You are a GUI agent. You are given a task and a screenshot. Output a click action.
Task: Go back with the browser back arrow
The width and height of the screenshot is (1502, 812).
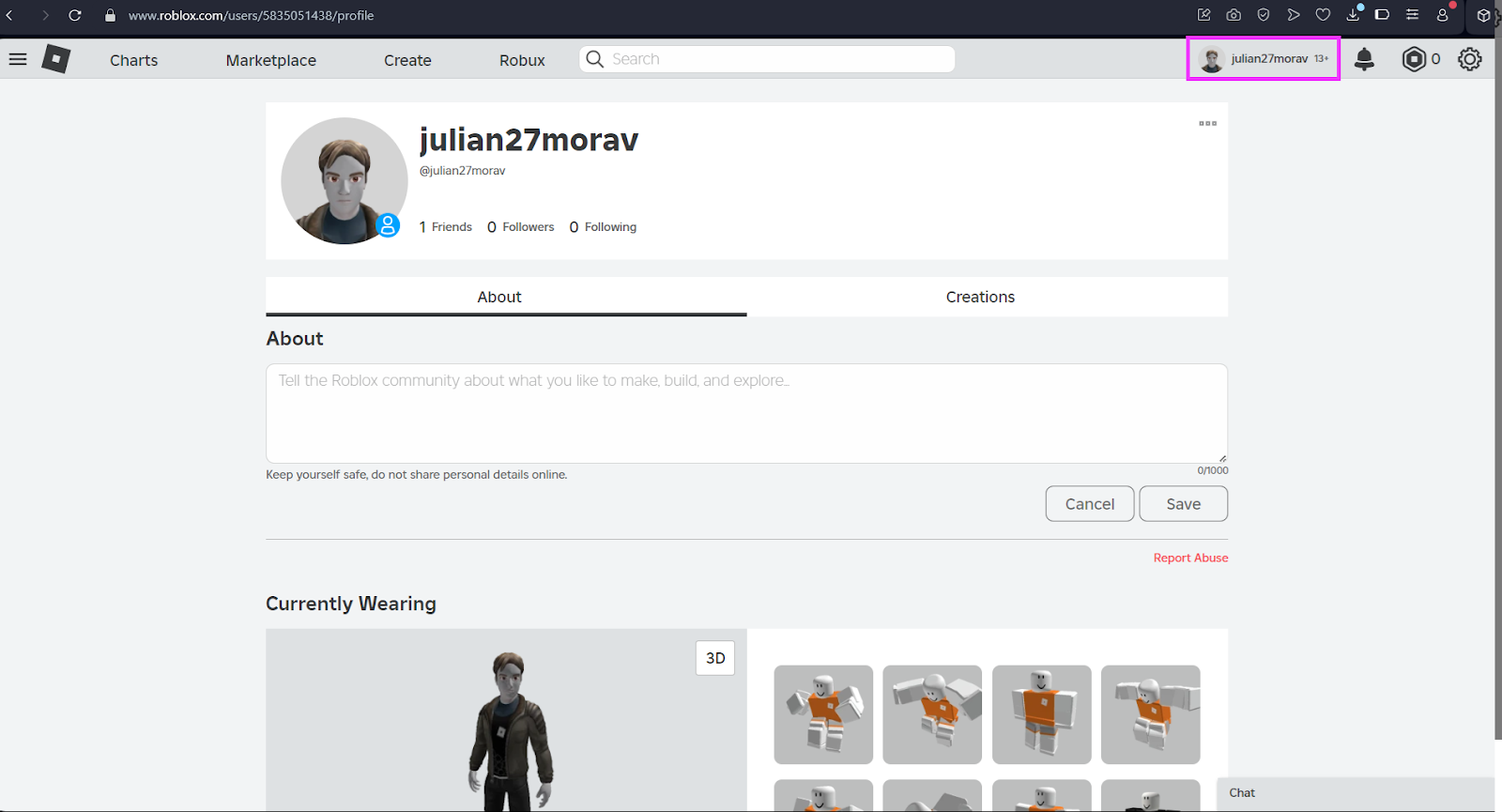point(9,15)
